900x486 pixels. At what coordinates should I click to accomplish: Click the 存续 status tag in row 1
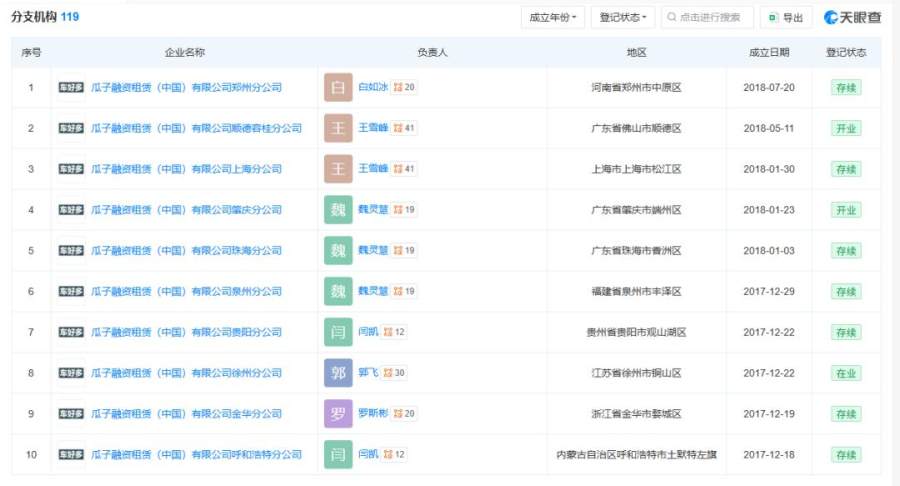846,88
